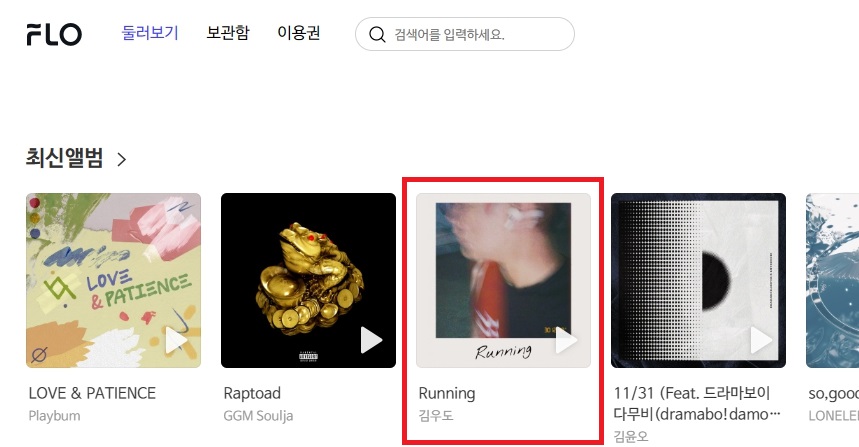Open the Running album cover art
Image resolution: width=859 pixels, height=447 pixels.
click(503, 280)
